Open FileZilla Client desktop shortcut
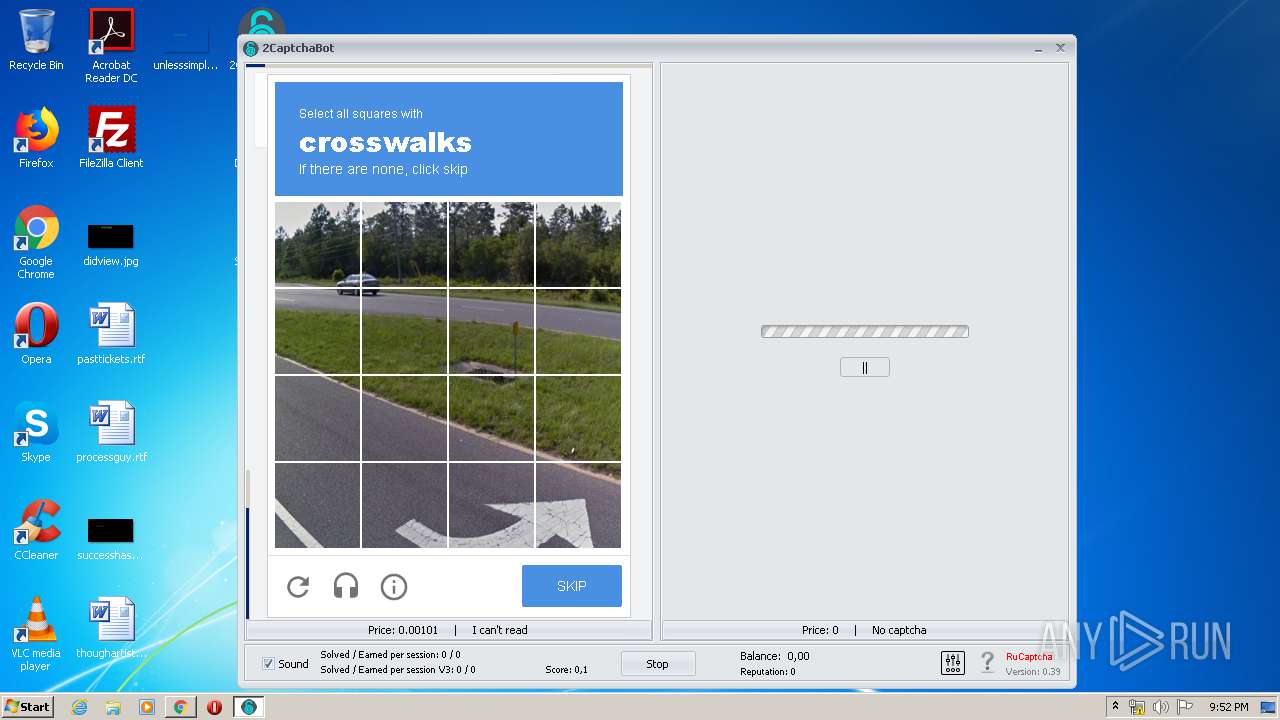This screenshot has width=1280, height=720. 111,138
